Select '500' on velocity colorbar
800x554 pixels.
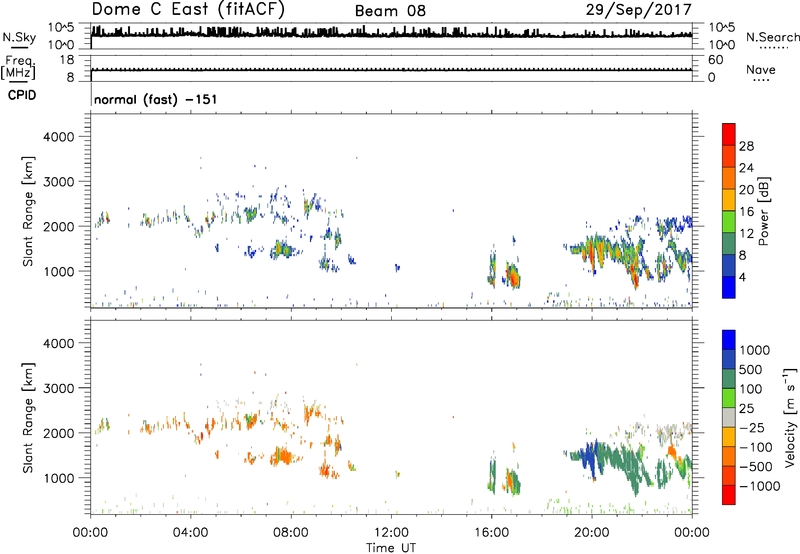751,370
